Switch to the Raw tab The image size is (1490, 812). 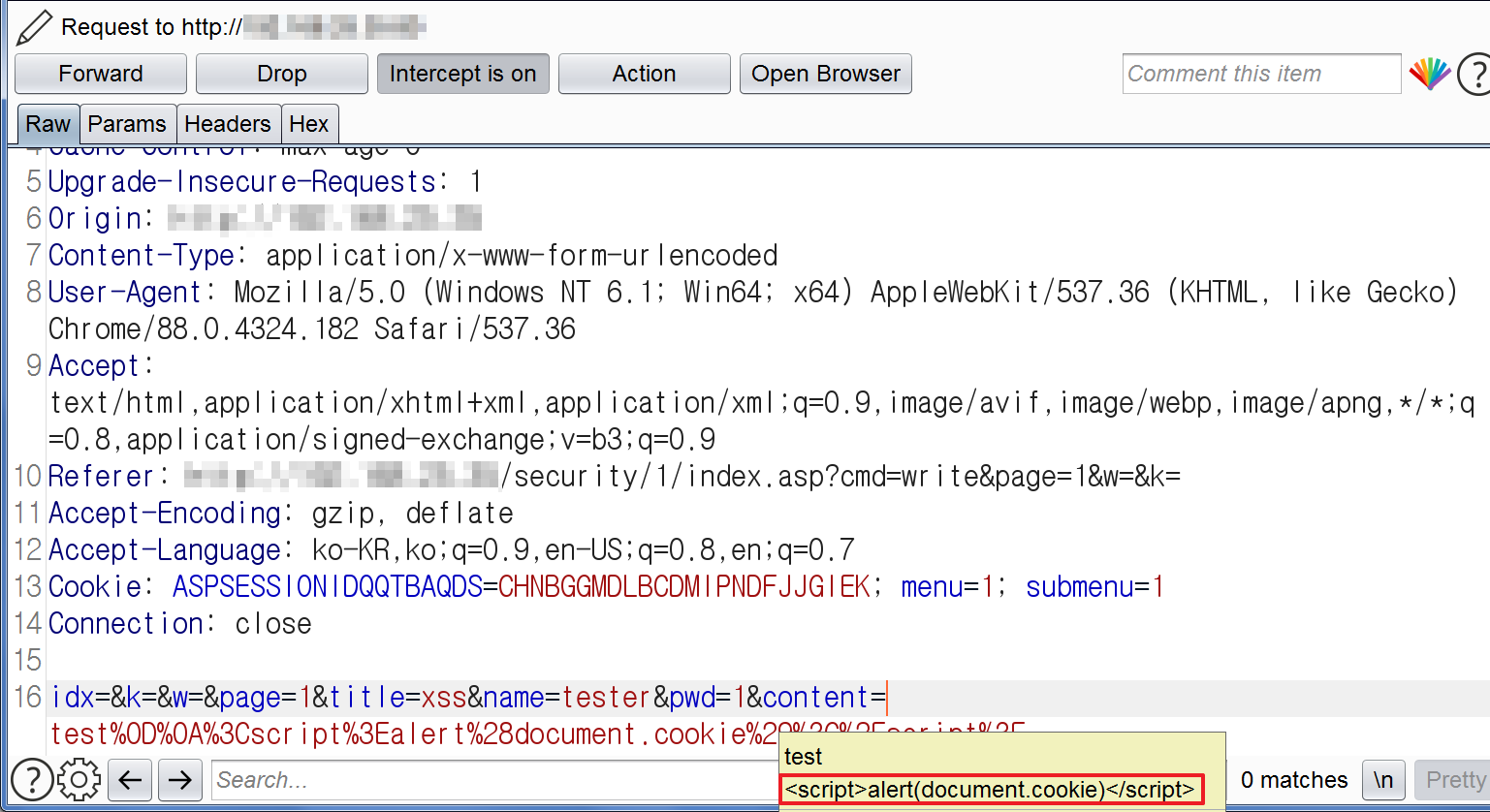pyautogui.click(x=48, y=124)
